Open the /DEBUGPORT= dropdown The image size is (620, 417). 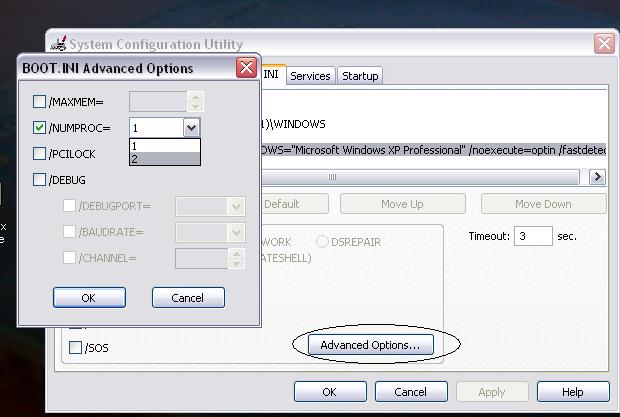(x=236, y=206)
